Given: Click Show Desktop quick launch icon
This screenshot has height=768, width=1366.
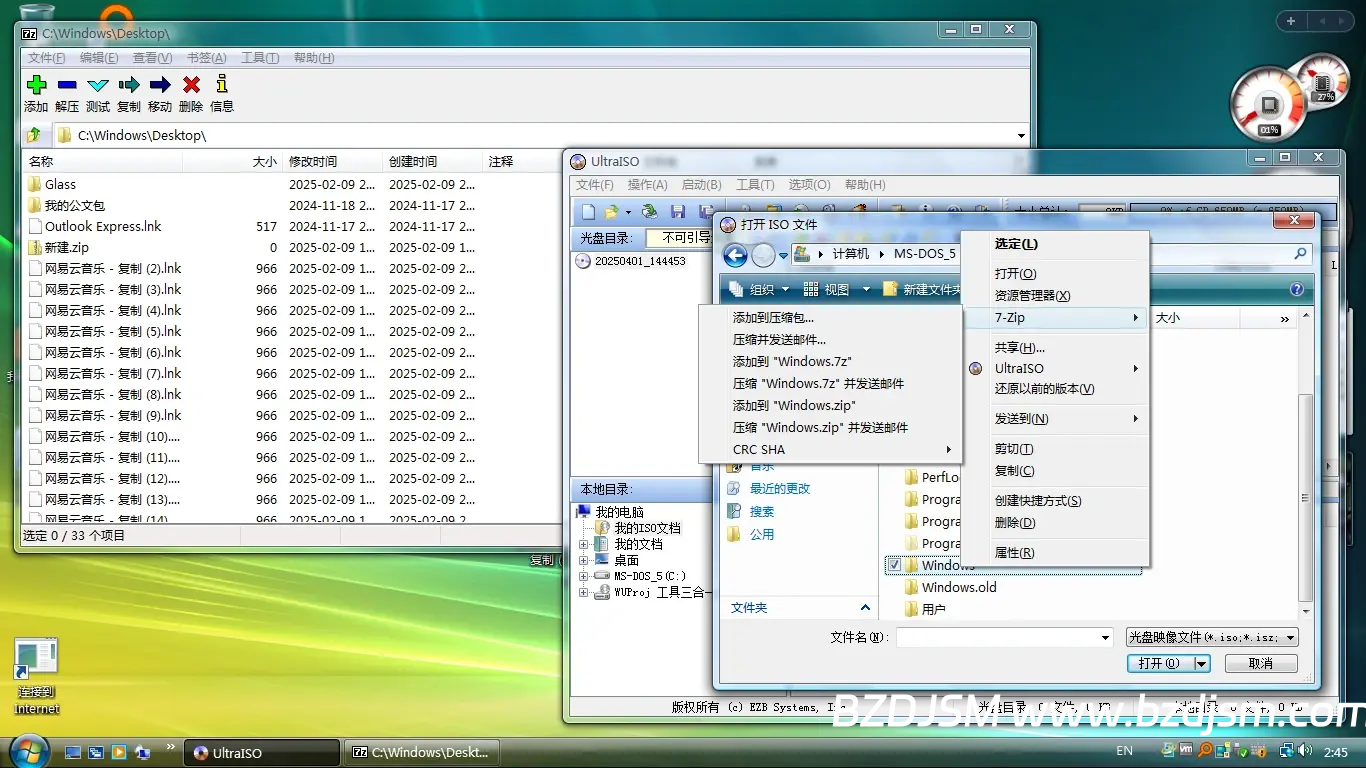Looking at the screenshot, I should click(73, 752).
